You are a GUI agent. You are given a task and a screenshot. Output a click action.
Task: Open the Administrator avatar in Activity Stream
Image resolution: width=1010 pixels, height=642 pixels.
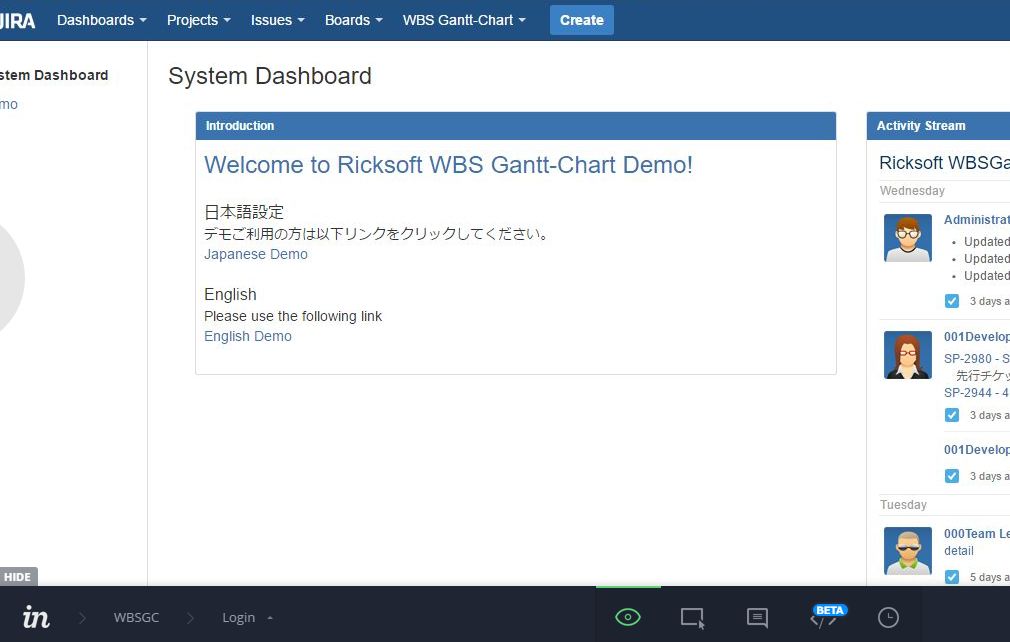pos(908,238)
